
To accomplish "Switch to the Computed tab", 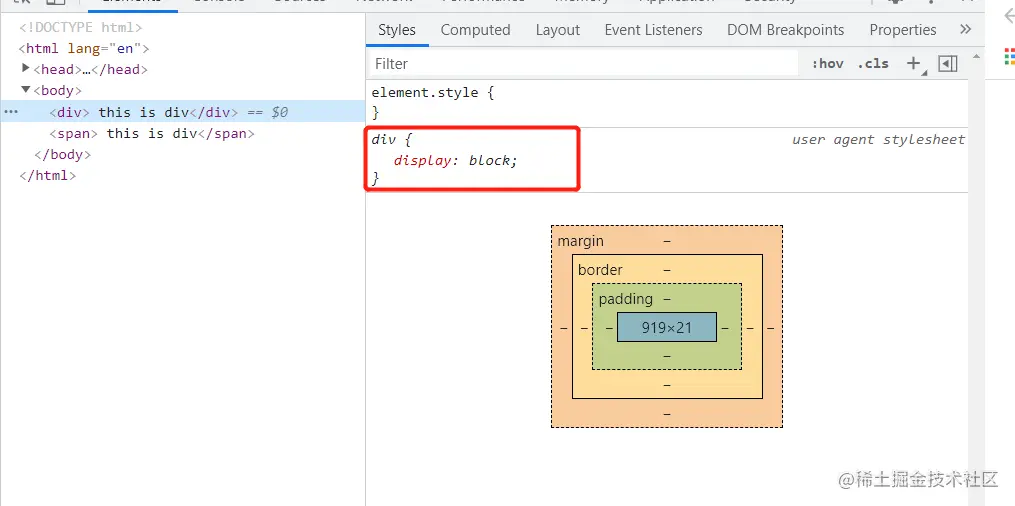I will pyautogui.click(x=475, y=30).
